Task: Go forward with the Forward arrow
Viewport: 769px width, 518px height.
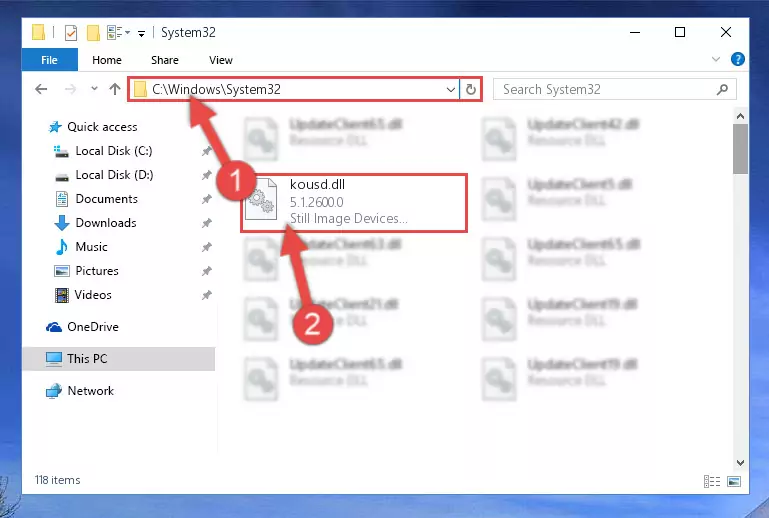Action: click(x=71, y=89)
